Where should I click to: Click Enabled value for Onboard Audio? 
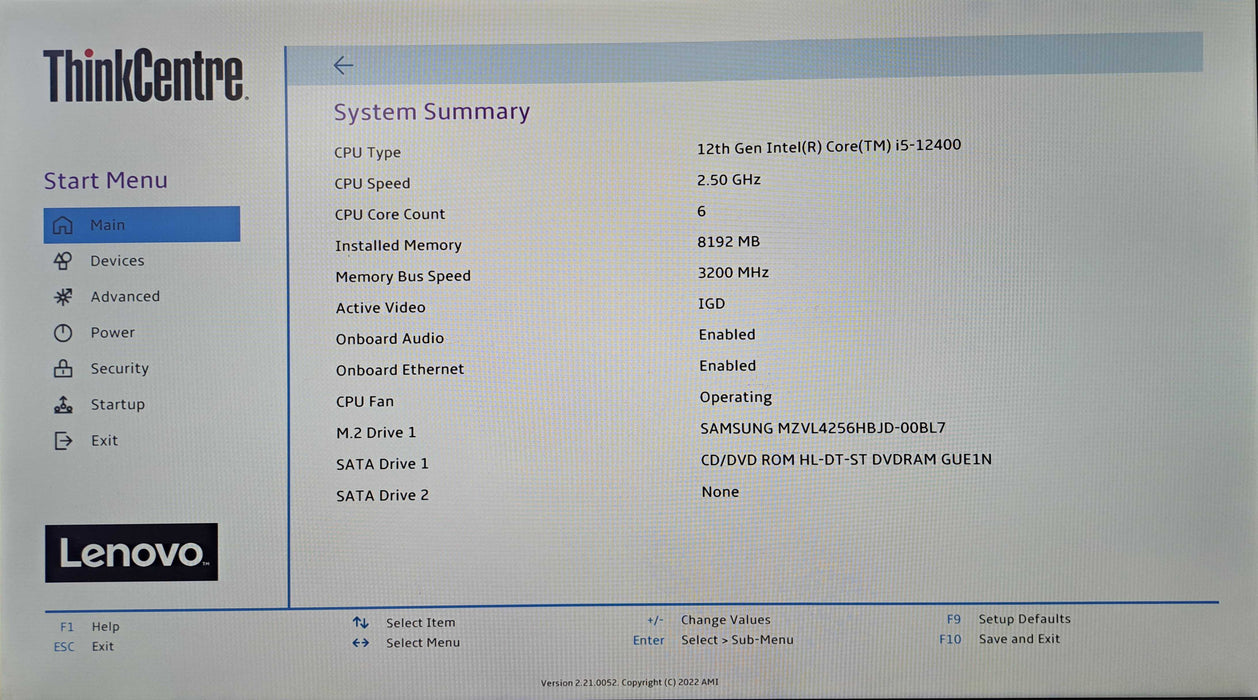pyautogui.click(x=727, y=335)
